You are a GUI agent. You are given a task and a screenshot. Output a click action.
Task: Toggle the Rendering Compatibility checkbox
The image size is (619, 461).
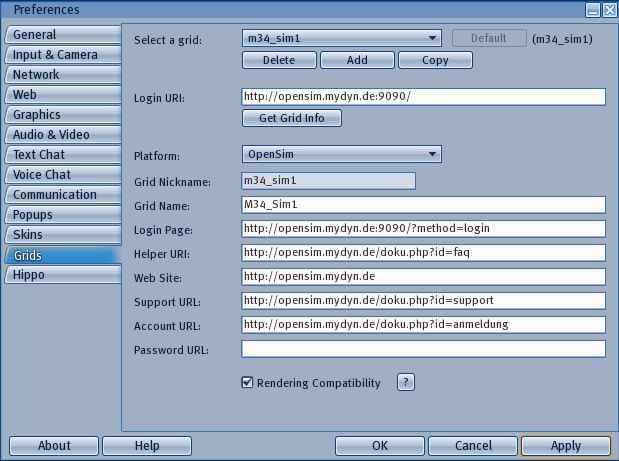coord(247,382)
